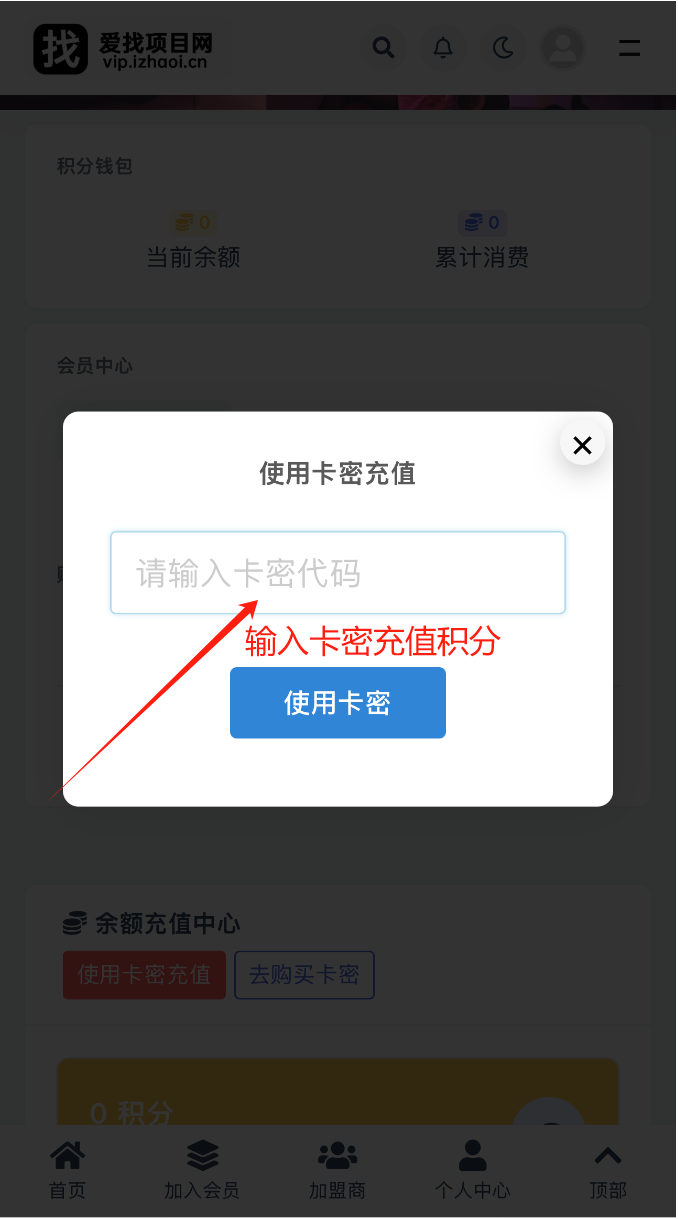Image resolution: width=678 pixels, height=1219 pixels.
Task: Open notifications bell icon
Action: pos(443,48)
